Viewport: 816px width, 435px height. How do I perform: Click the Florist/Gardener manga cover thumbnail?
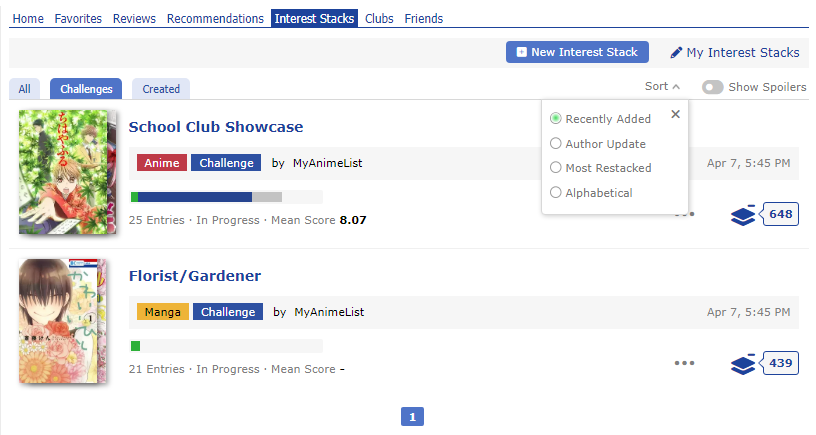pos(61,321)
